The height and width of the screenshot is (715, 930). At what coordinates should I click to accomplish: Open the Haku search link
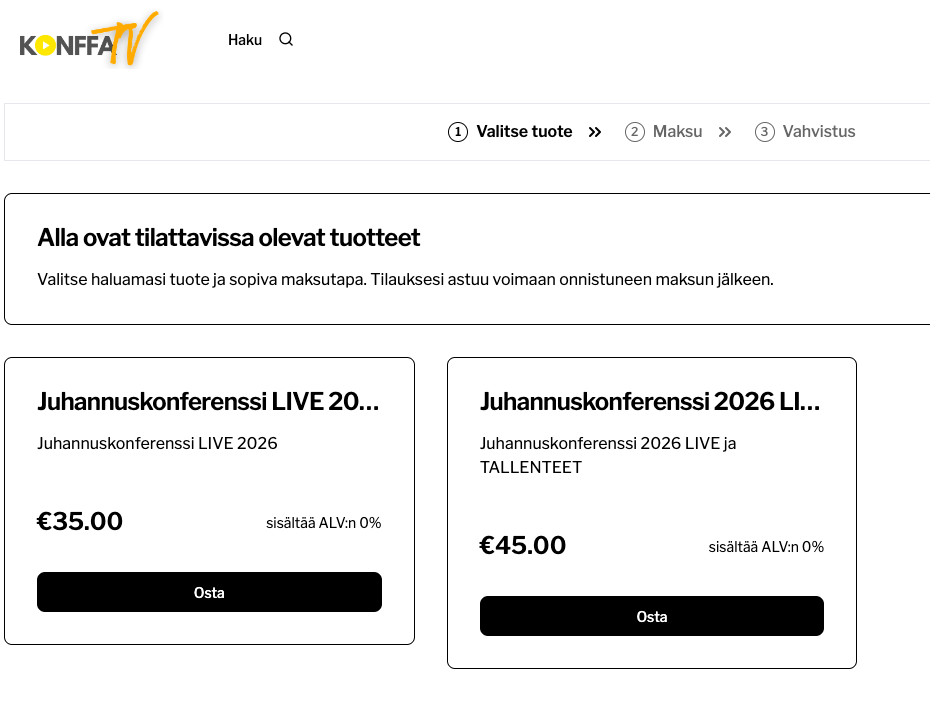(244, 40)
